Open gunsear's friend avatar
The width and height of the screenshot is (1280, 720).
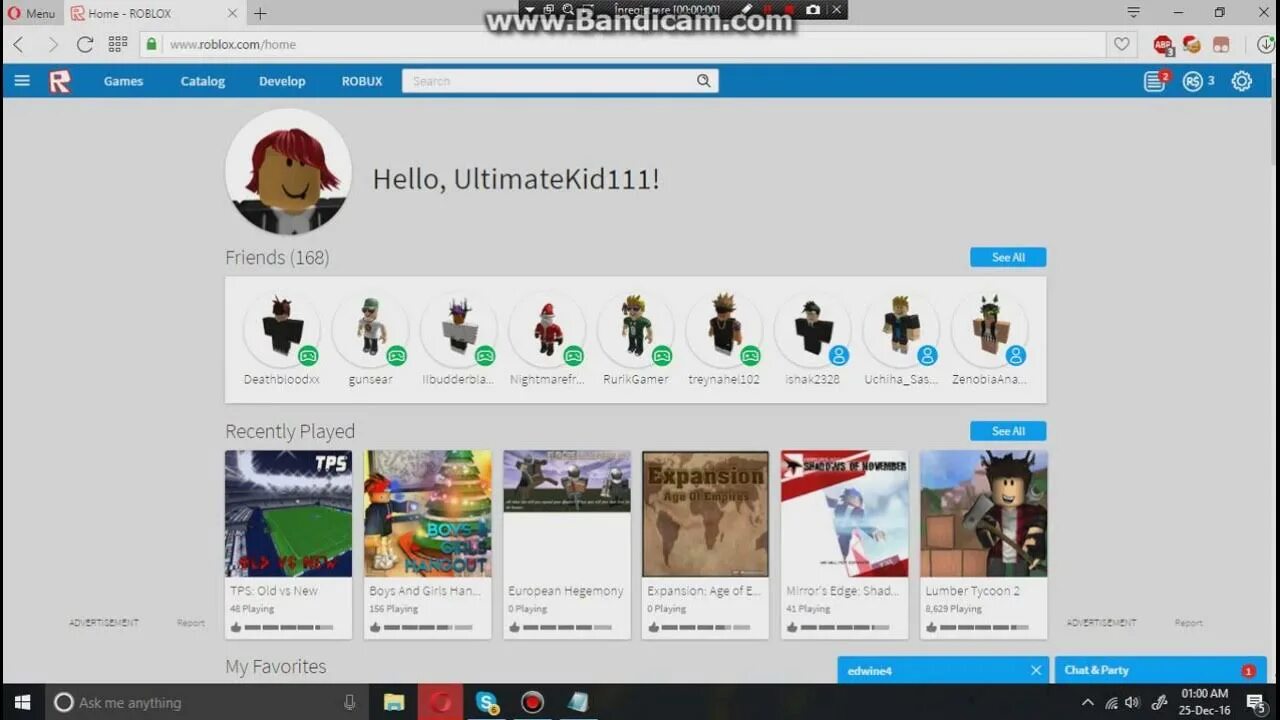tap(370, 330)
